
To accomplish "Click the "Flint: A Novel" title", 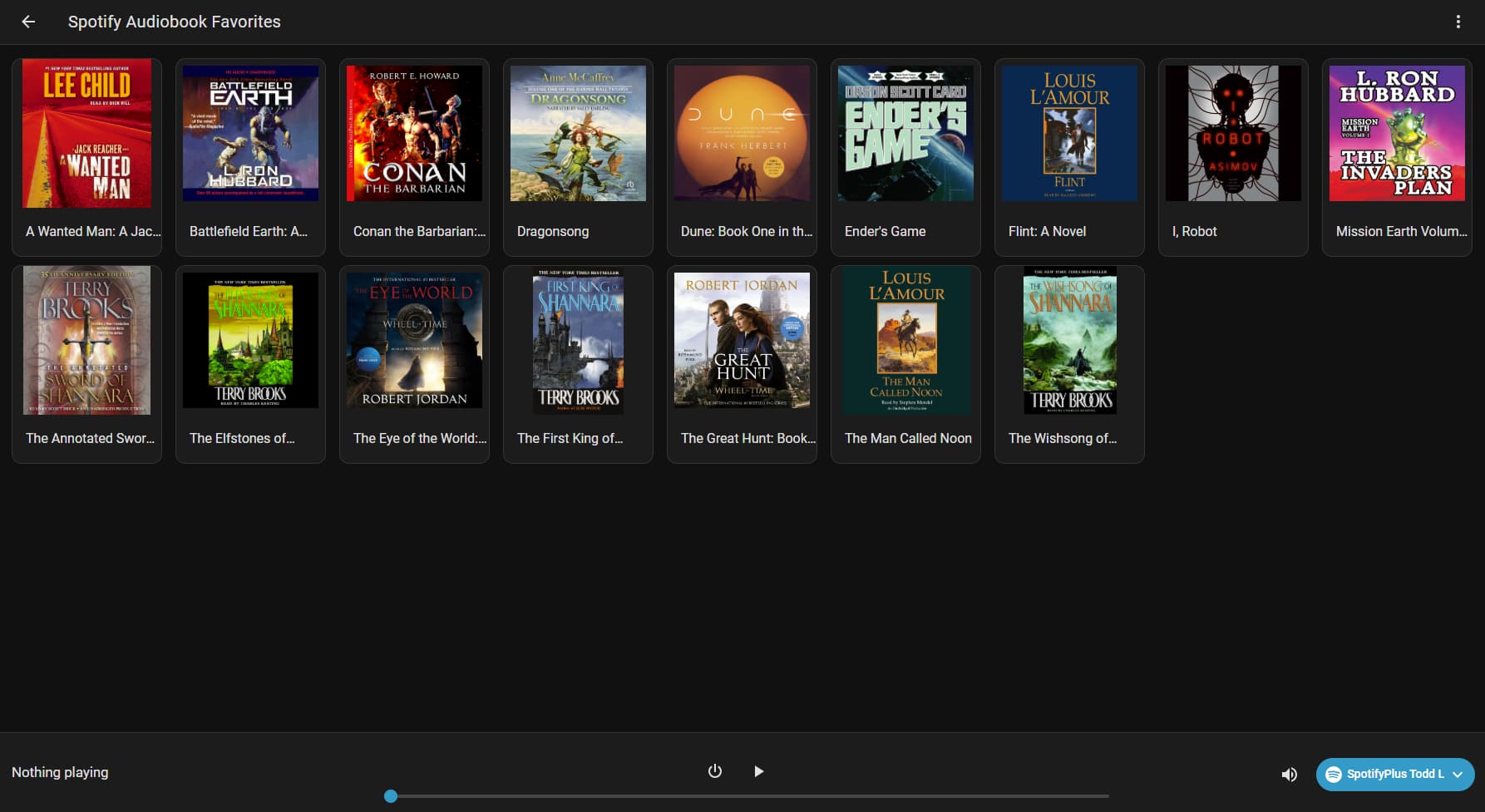I will 1047,231.
